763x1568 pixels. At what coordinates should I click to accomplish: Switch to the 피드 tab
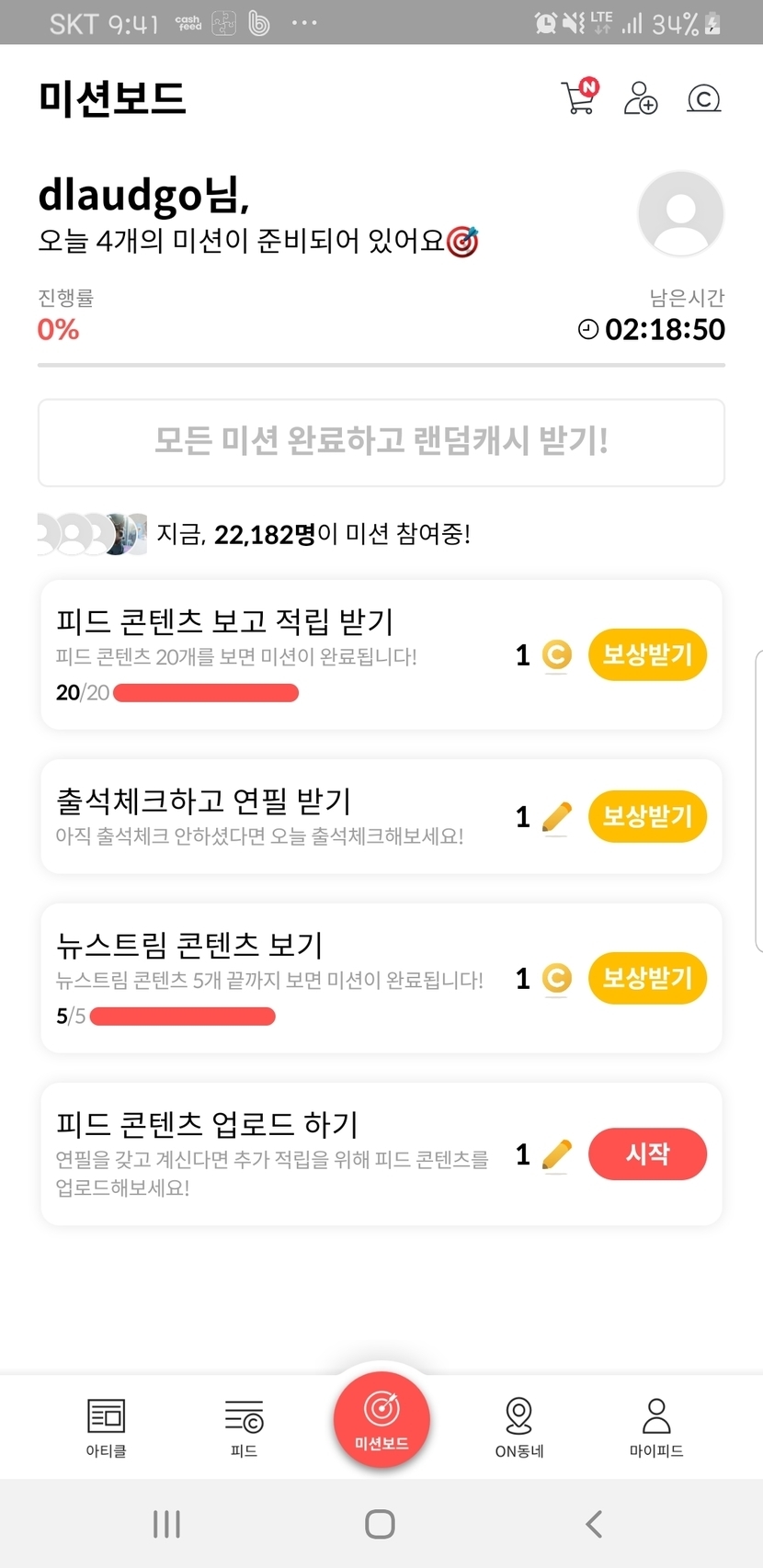pyautogui.click(x=244, y=1426)
